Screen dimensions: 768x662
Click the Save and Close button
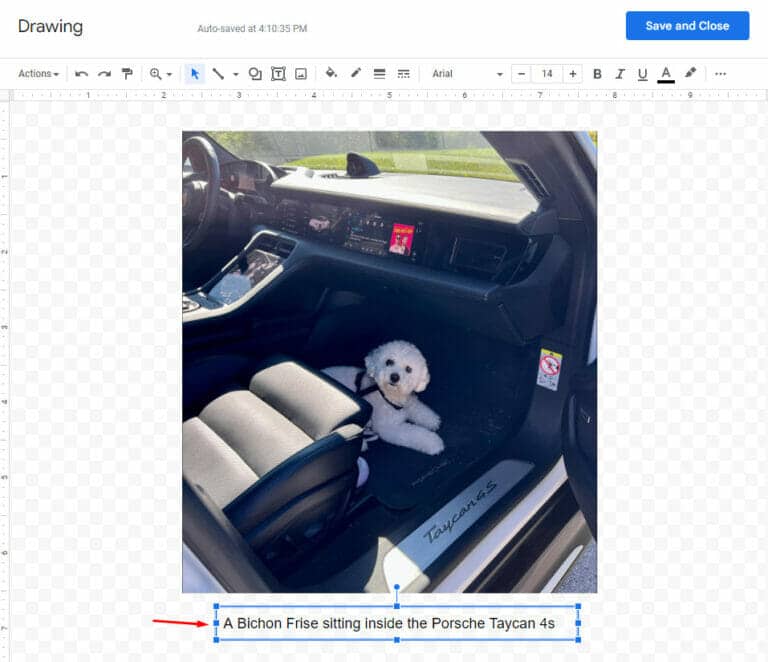click(687, 26)
